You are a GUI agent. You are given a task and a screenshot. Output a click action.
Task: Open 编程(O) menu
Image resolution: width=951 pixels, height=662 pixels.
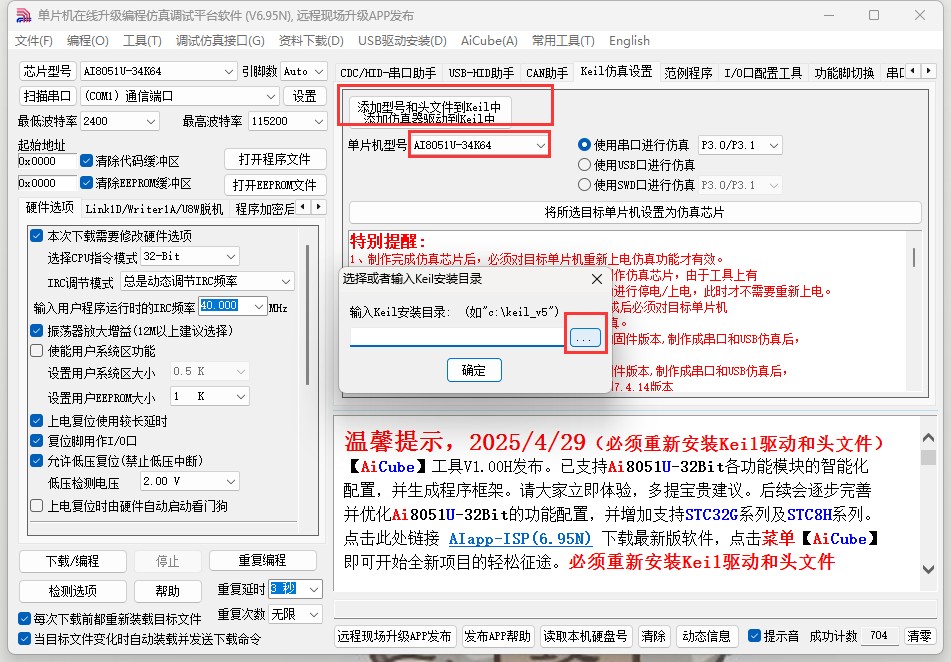pyautogui.click(x=88, y=41)
